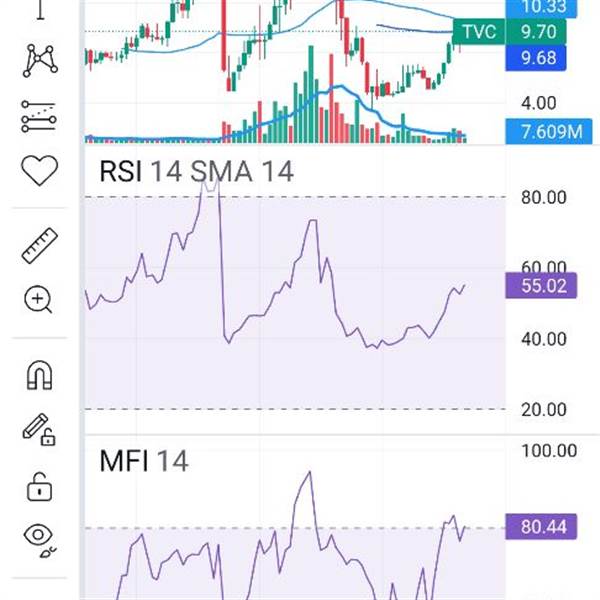Click the 100.00 MFI scale value
This screenshot has width=600, height=600.
(549, 451)
